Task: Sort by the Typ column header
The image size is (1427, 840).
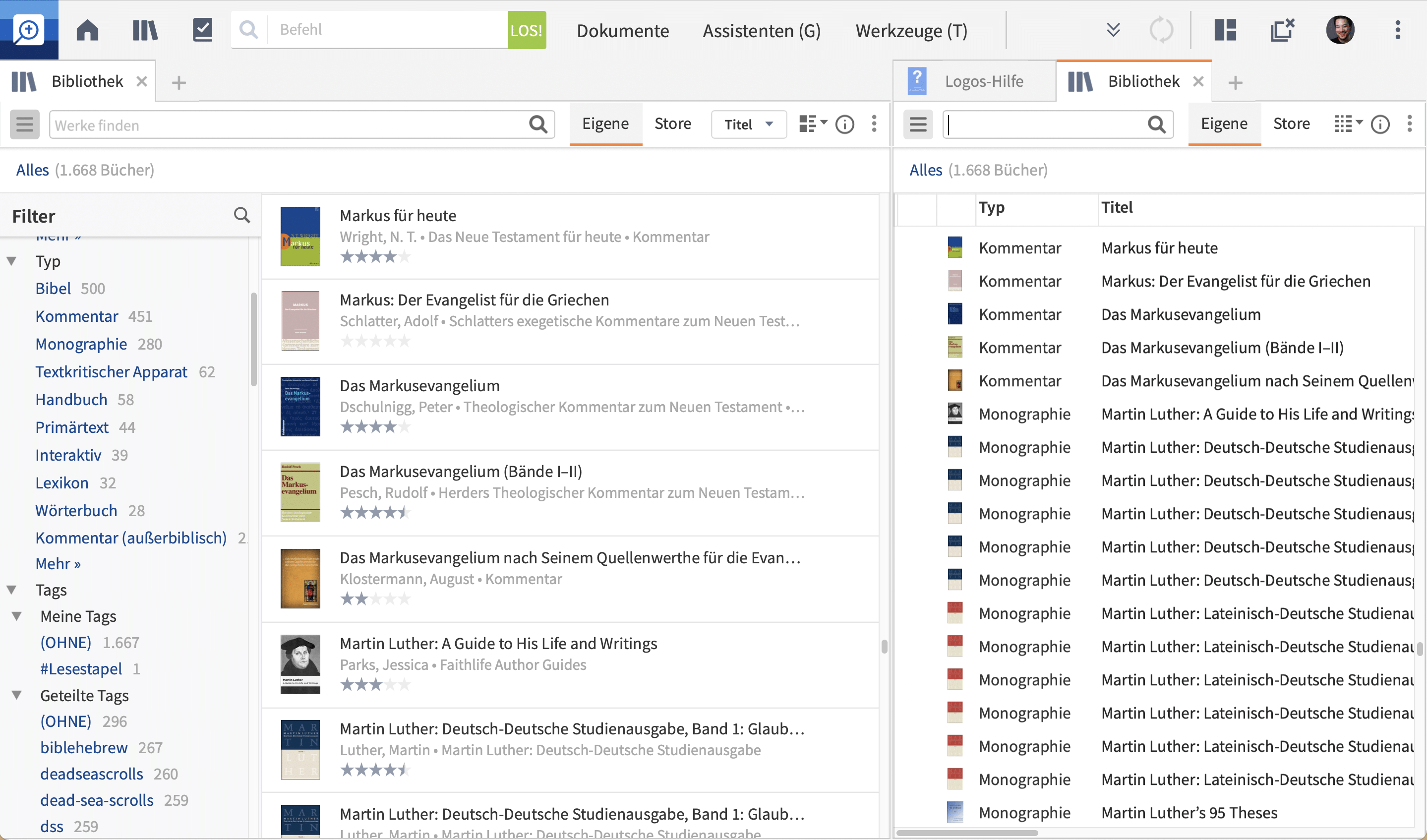Action: point(992,207)
